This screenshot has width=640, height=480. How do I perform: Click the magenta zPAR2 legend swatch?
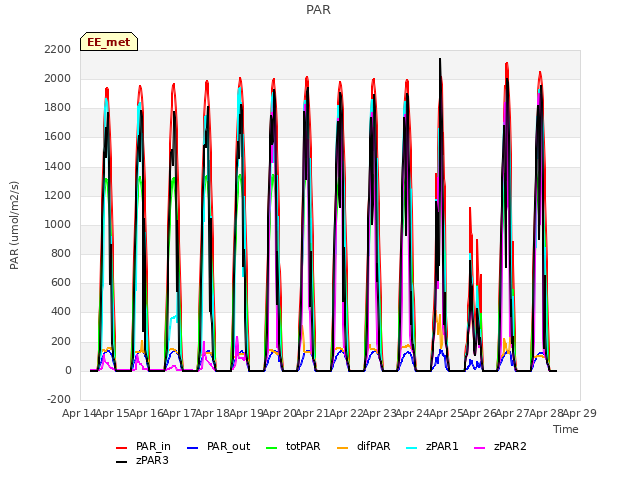[480, 448]
